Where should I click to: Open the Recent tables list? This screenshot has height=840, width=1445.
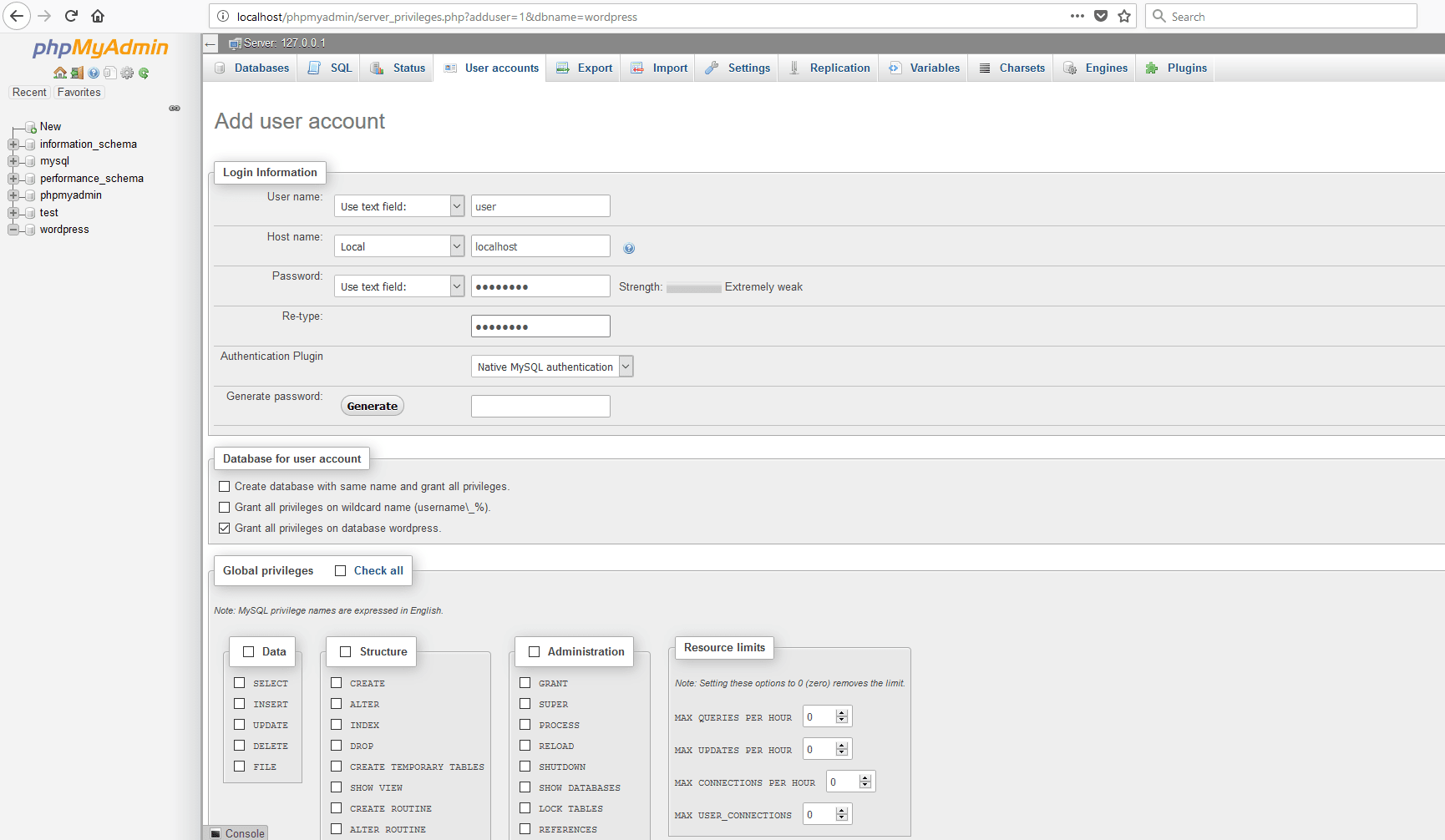click(x=29, y=93)
